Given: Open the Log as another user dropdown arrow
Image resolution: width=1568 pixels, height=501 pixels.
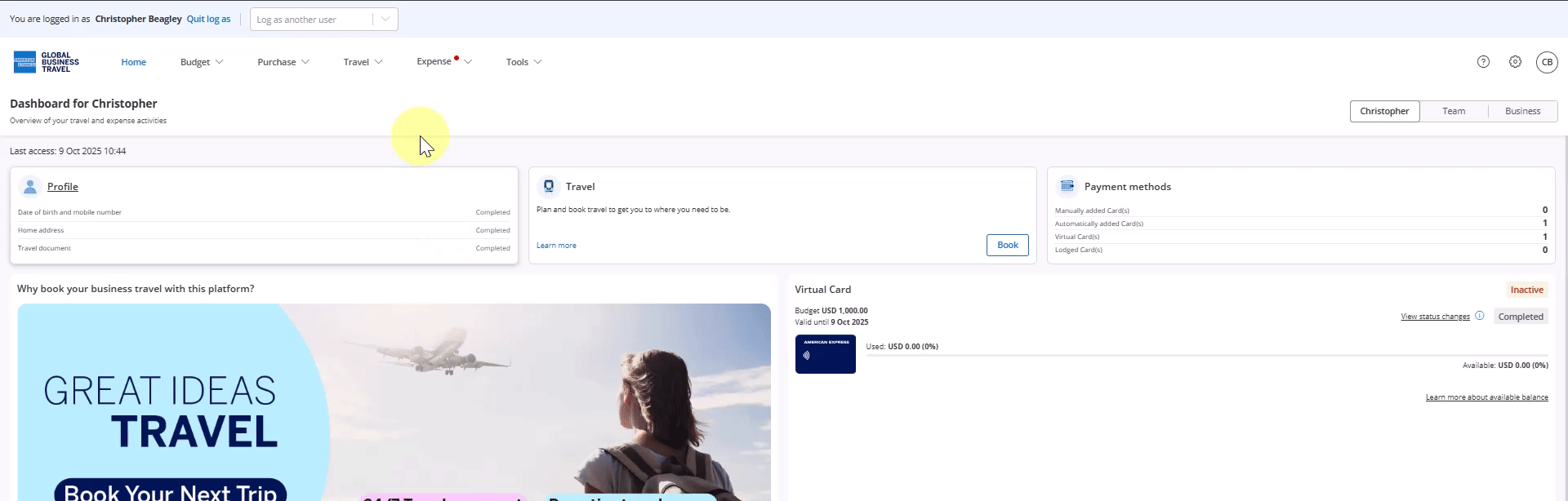Looking at the screenshot, I should point(385,20).
